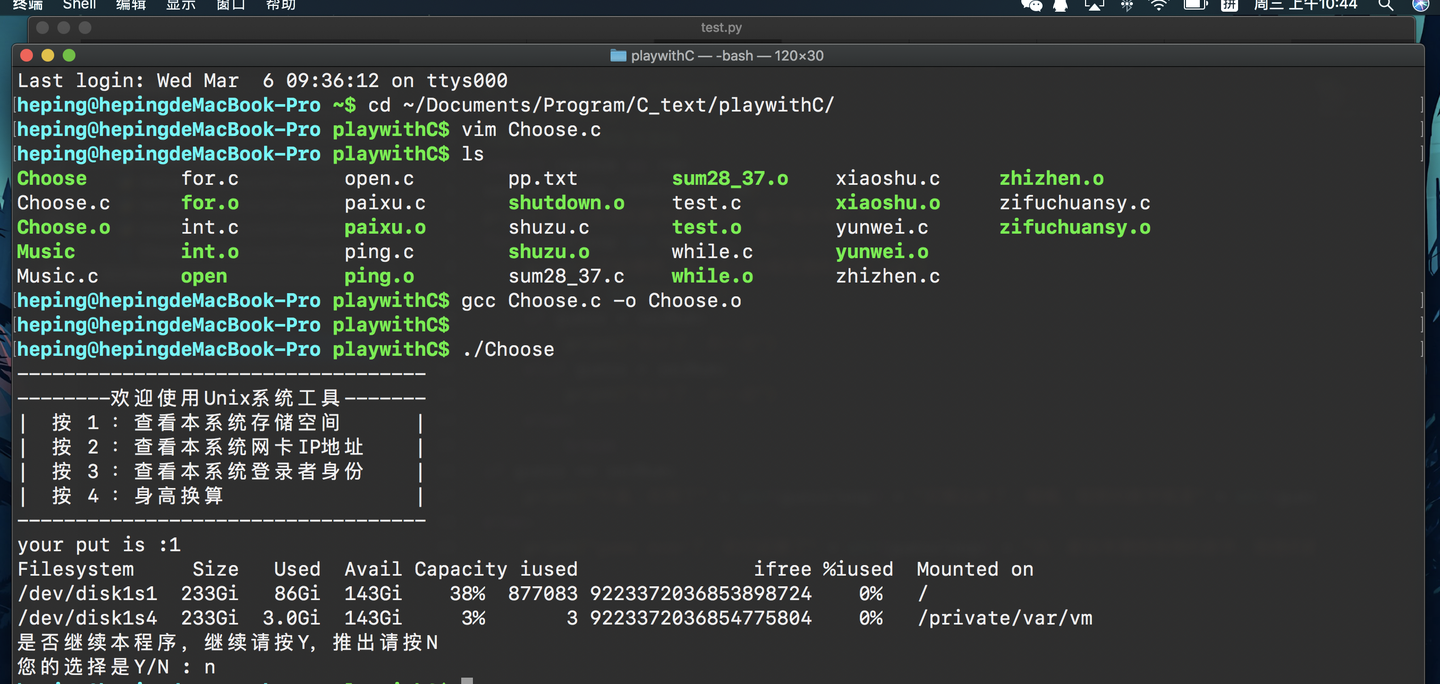The width and height of the screenshot is (1440, 684).
Task: Click file 'zhizhen.c' in the listing
Action: [x=888, y=277]
